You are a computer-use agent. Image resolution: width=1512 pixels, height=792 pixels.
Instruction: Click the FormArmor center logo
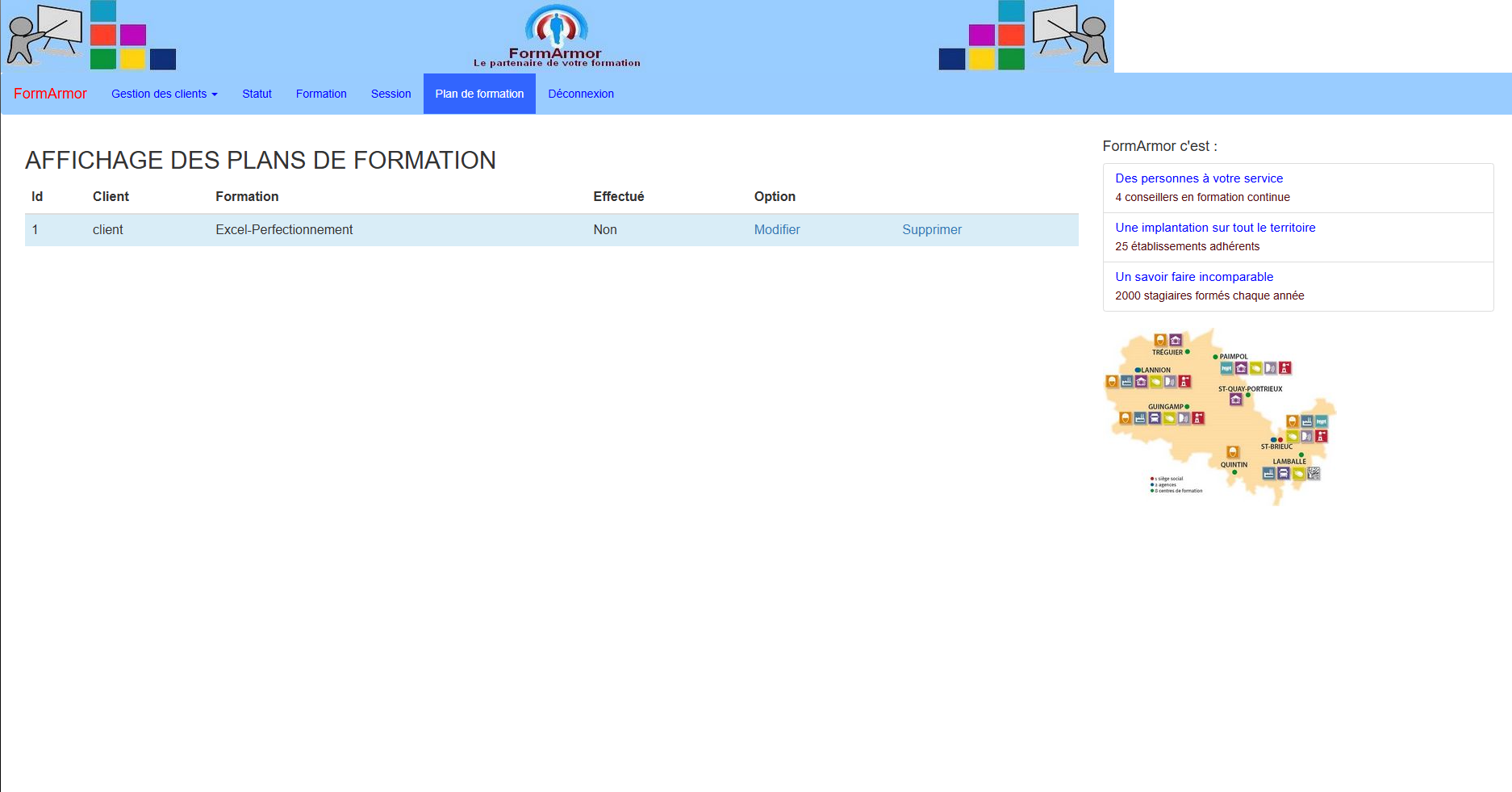[557, 36]
